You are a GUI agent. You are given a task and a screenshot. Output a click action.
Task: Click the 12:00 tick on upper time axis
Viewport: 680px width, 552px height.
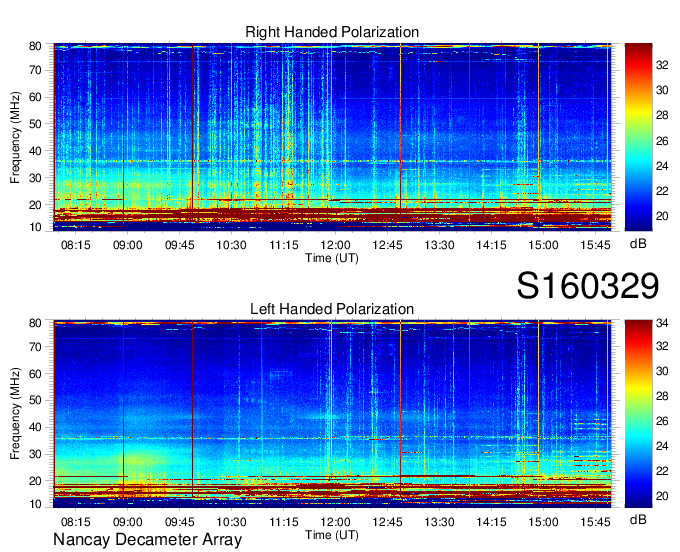click(335, 245)
